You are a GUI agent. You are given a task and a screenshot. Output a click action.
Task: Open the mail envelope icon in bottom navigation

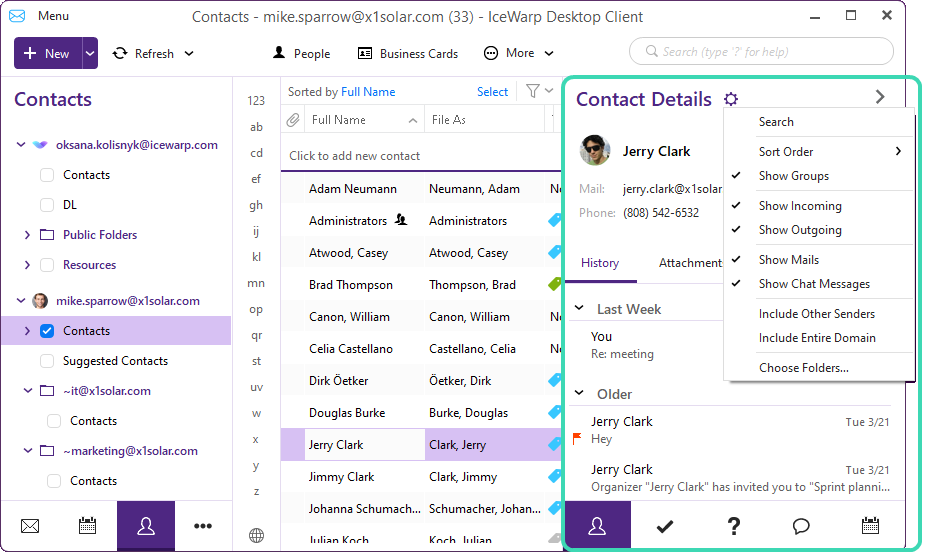click(30, 526)
